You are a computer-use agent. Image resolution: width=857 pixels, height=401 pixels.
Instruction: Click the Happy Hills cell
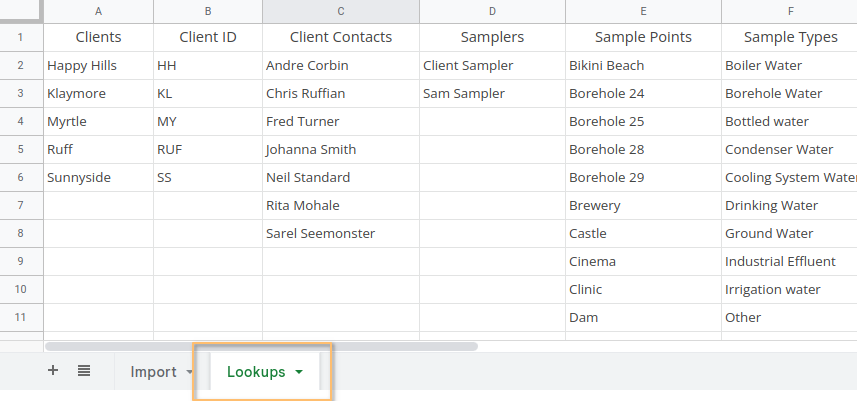[98, 65]
